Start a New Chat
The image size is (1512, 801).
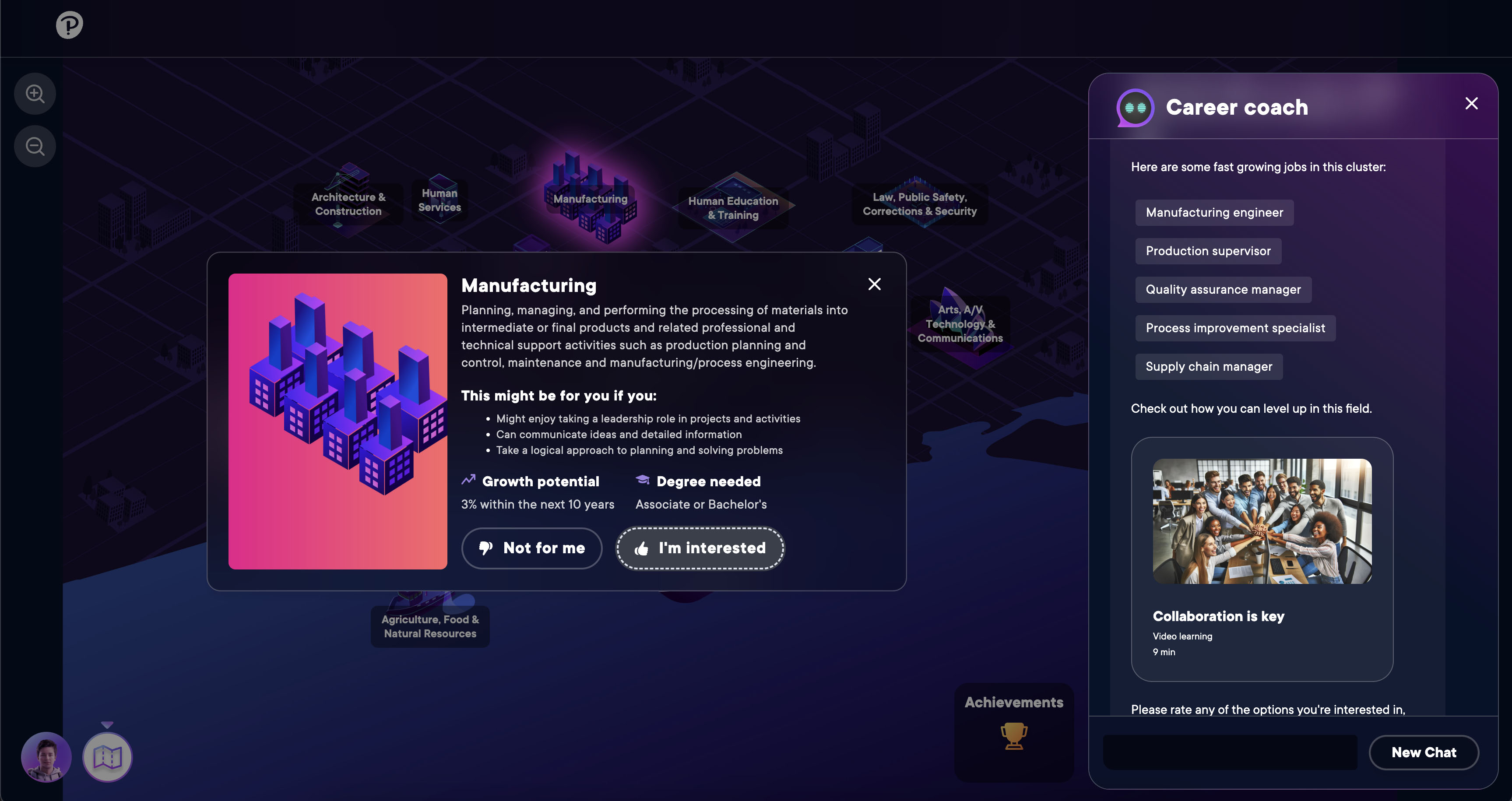(1424, 753)
